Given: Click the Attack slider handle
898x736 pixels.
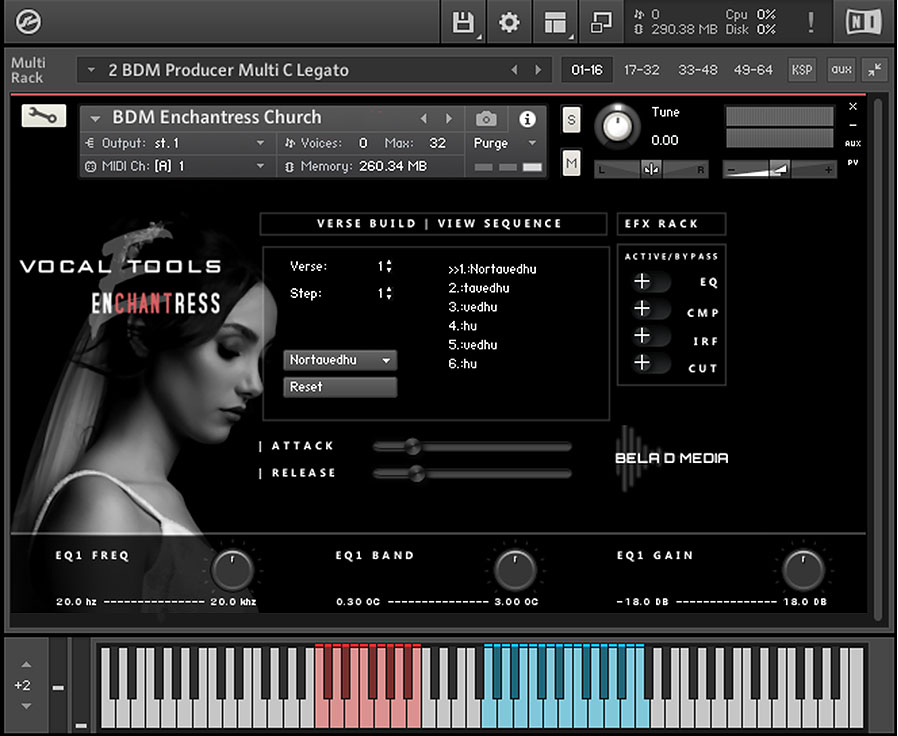Looking at the screenshot, I should pyautogui.click(x=412, y=446).
